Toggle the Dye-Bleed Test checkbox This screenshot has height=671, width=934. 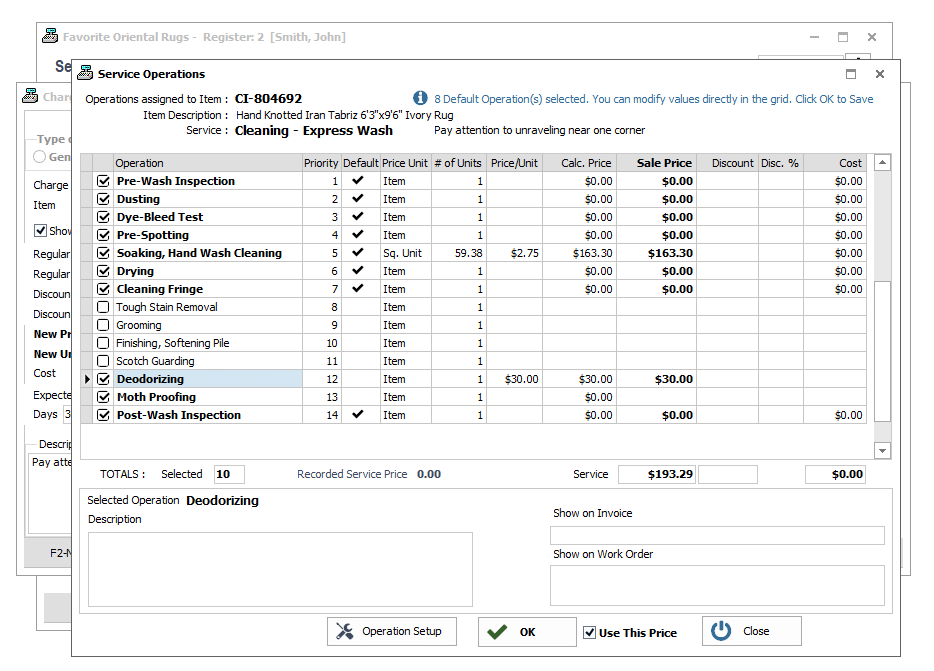click(x=104, y=217)
